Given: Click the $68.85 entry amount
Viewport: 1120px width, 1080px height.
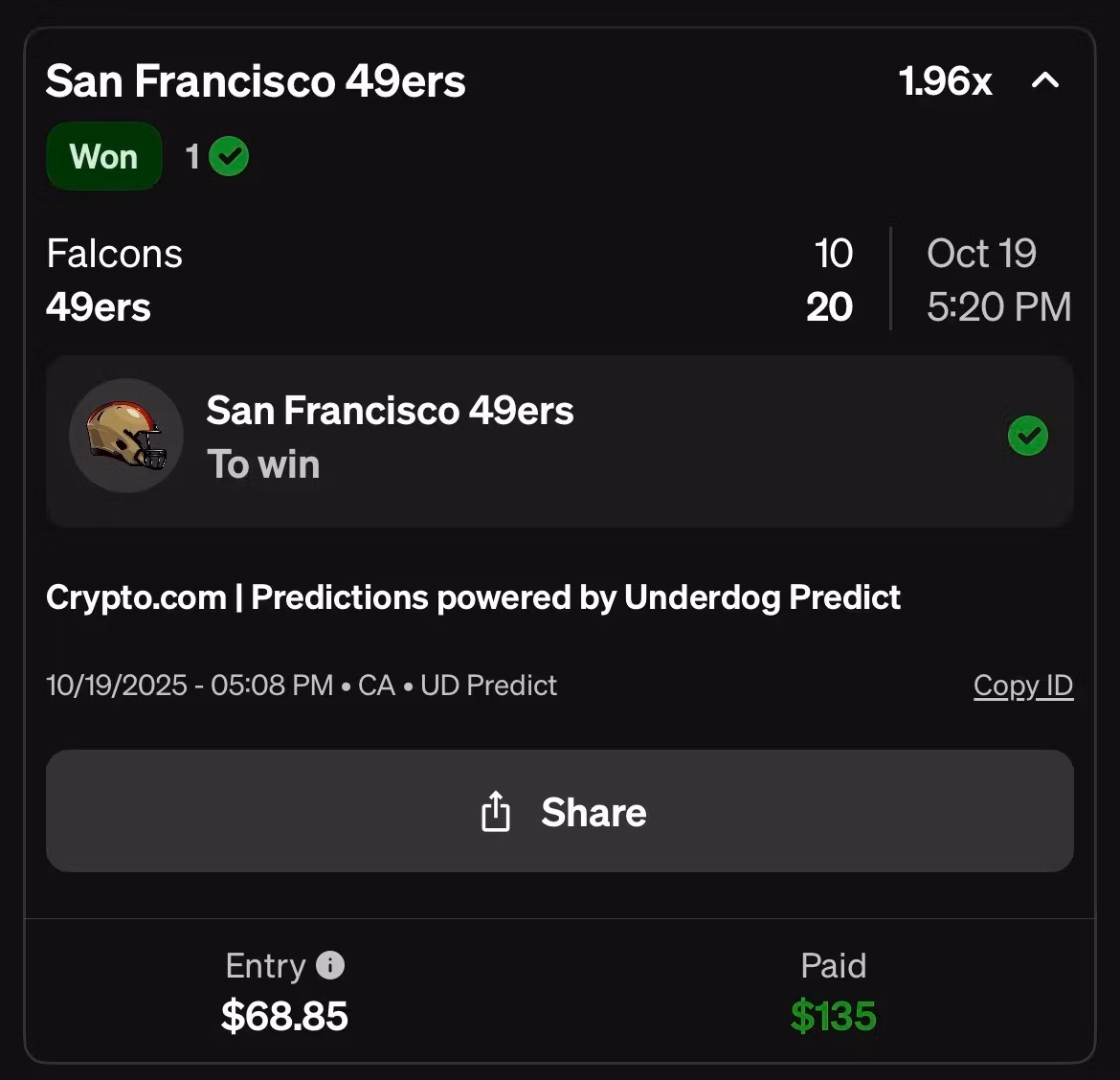Looking at the screenshot, I should point(284,1016).
